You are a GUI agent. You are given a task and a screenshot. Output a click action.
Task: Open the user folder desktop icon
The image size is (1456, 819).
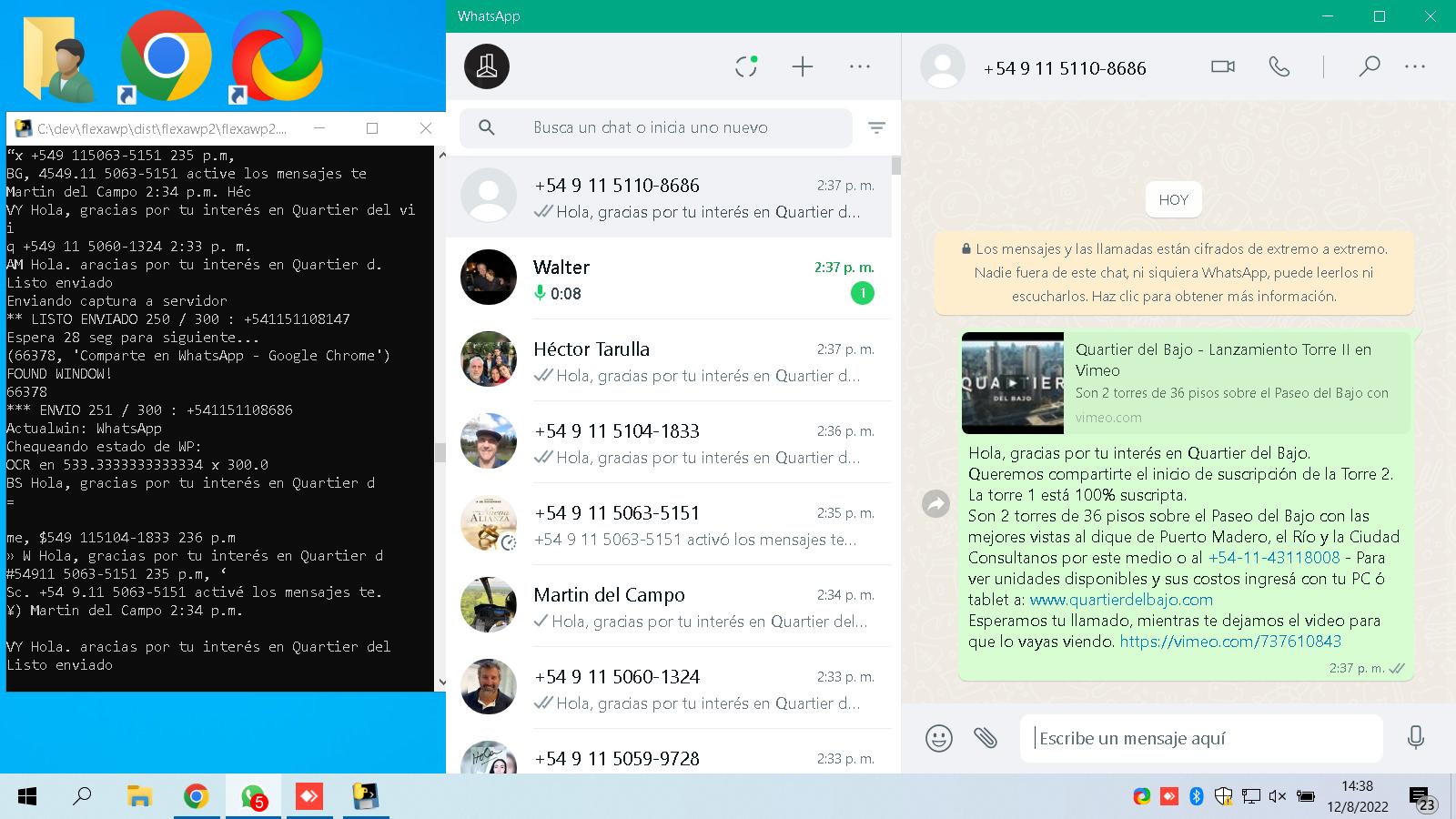[x=60, y=57]
